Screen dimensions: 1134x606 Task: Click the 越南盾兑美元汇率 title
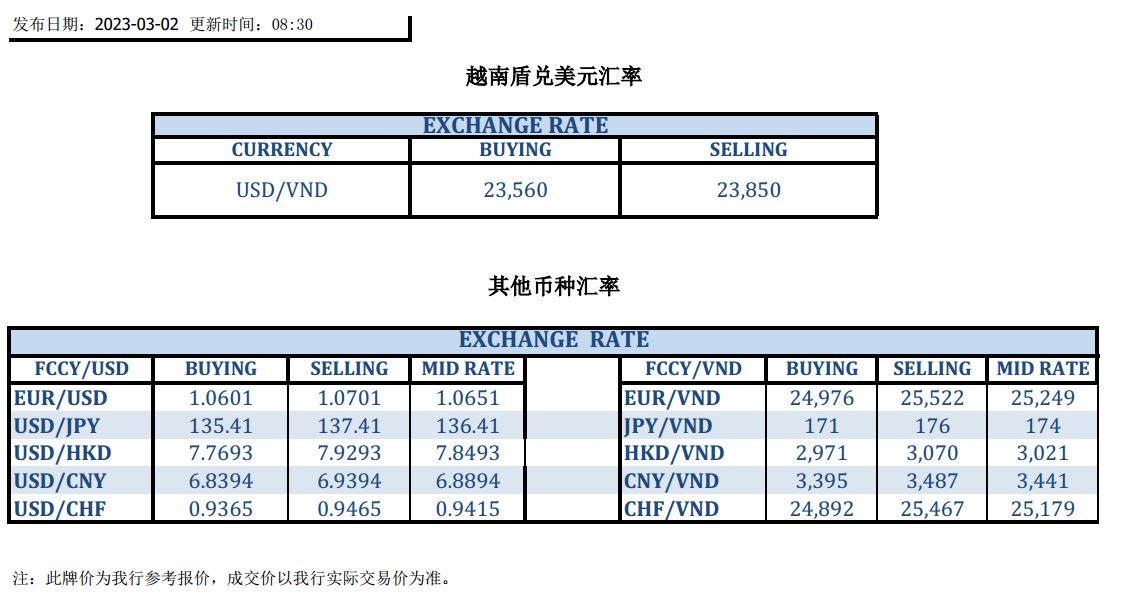(553, 76)
